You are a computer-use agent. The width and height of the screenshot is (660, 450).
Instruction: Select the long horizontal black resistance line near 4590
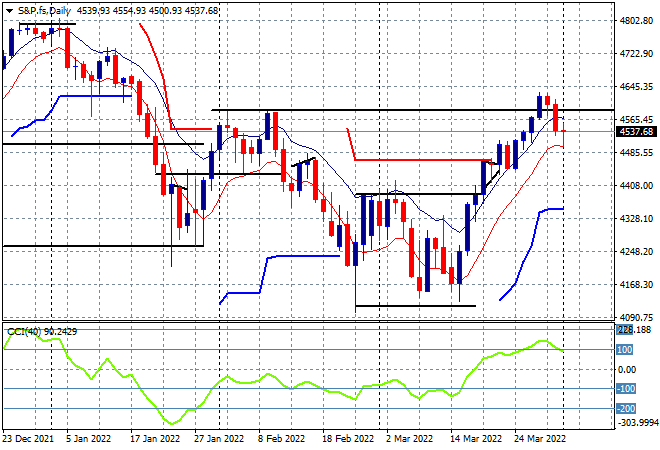pos(412,110)
